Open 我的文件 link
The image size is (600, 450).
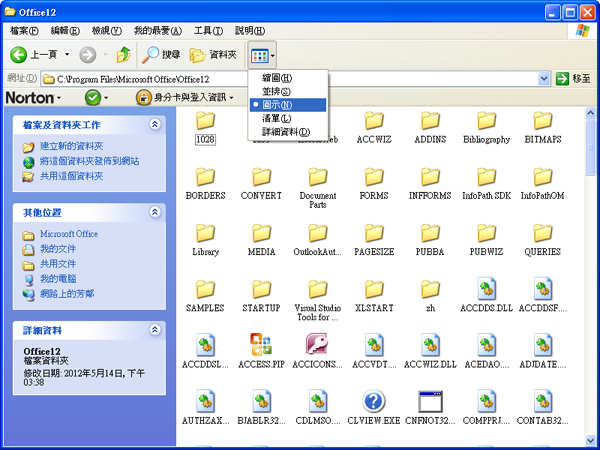[58, 249]
